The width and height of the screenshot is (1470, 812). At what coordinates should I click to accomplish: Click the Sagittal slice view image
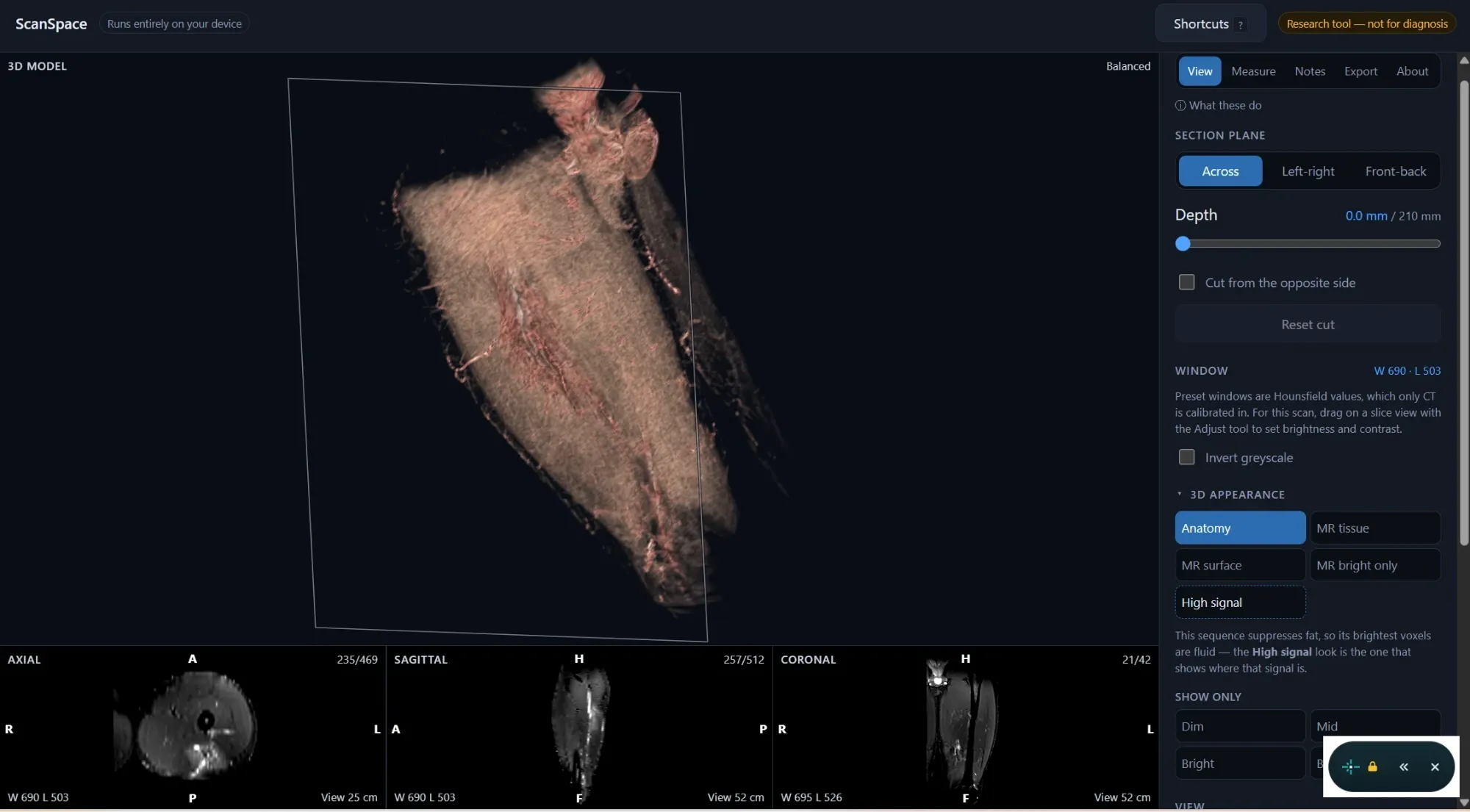pyautogui.click(x=579, y=727)
